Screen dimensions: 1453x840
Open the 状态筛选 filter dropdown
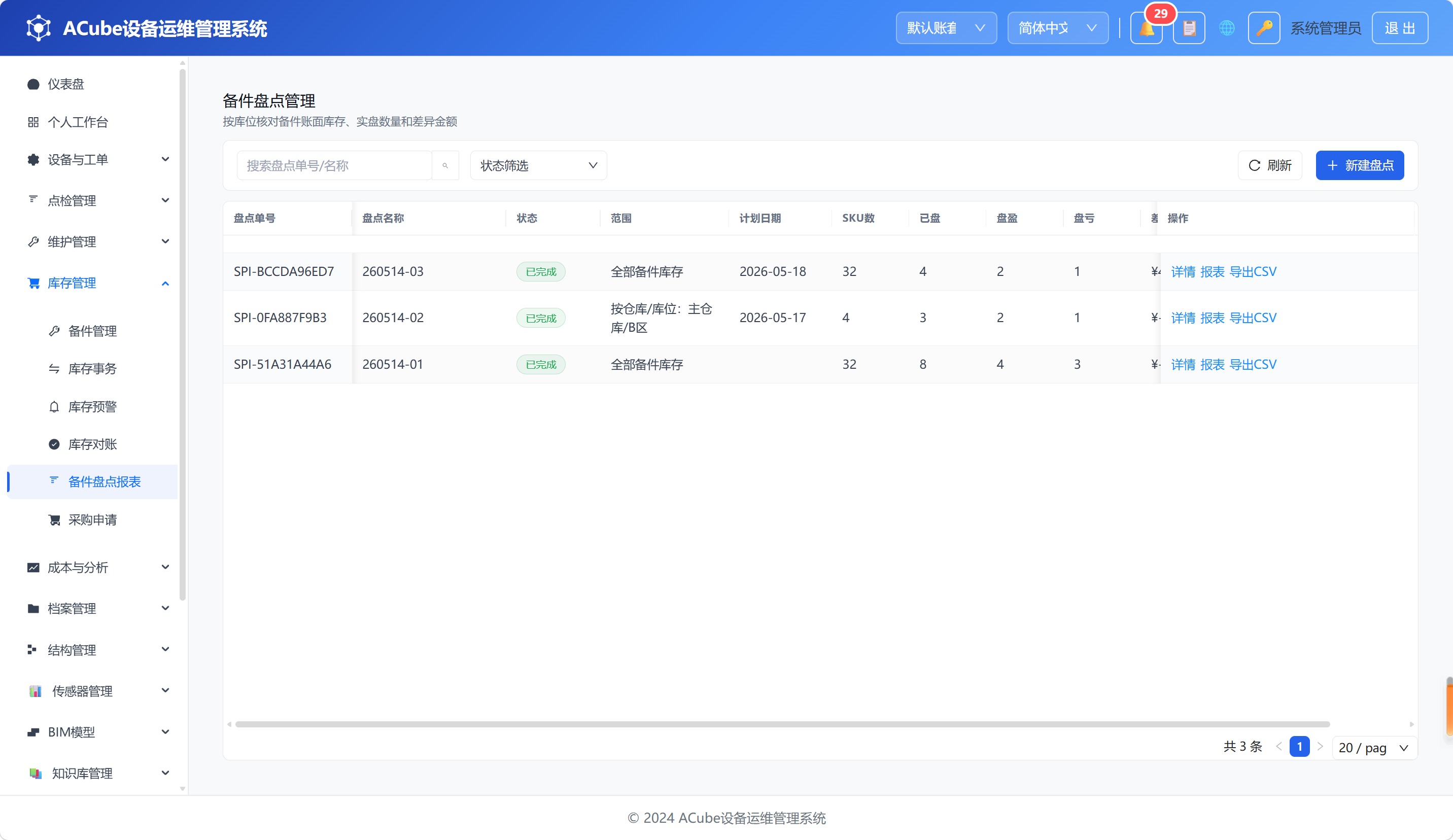[538, 165]
